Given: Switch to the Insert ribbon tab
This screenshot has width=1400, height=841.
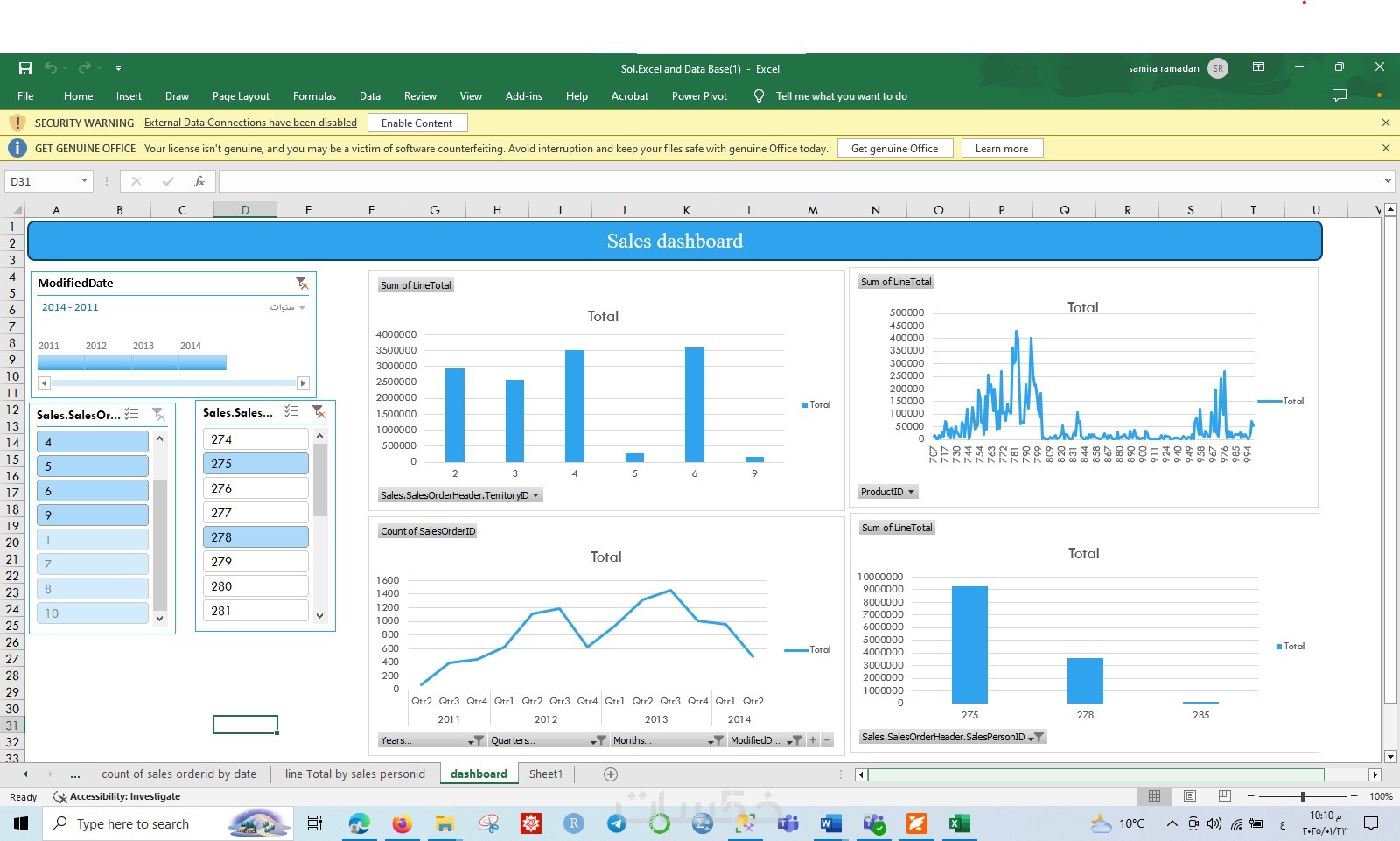Looking at the screenshot, I should [x=129, y=96].
